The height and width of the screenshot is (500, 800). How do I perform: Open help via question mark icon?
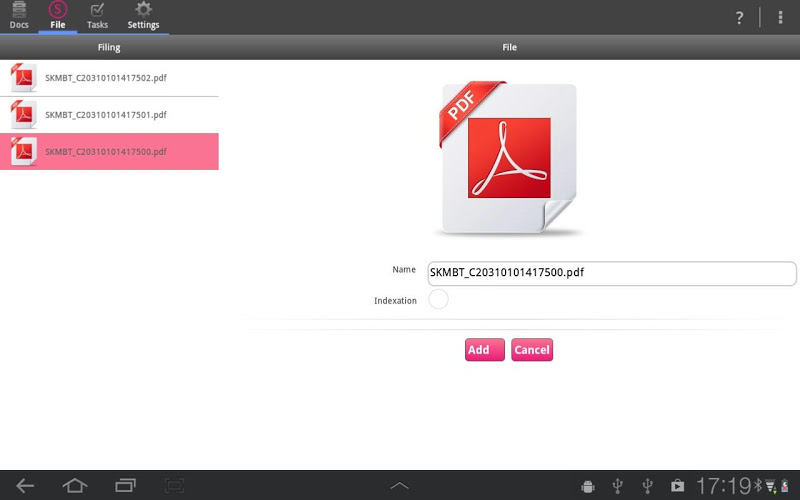click(739, 18)
